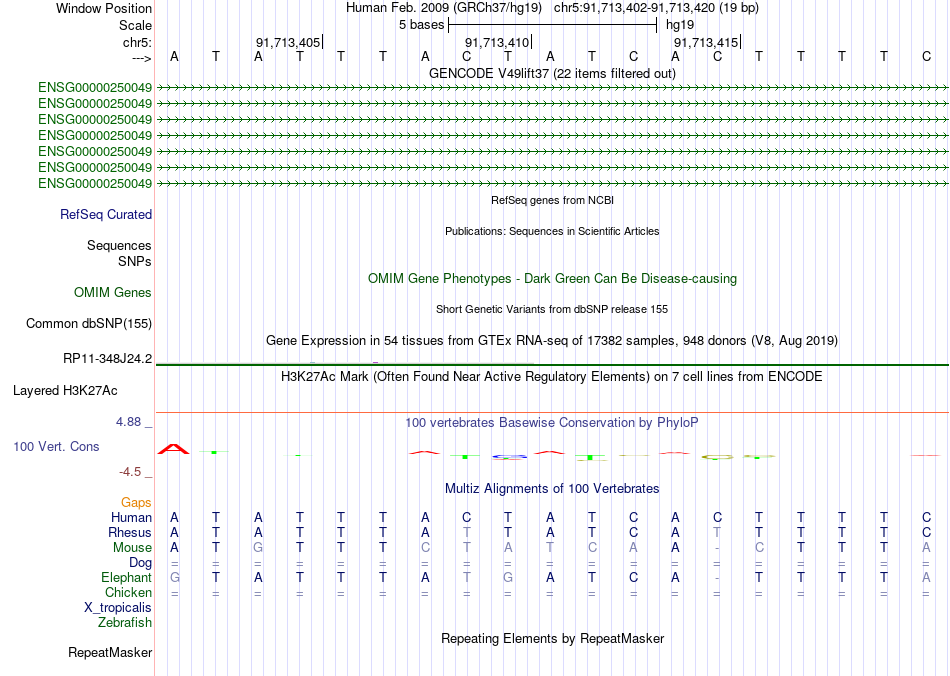Click the 4.88 upper PhyloP value
950x676 pixels.
click(128, 422)
